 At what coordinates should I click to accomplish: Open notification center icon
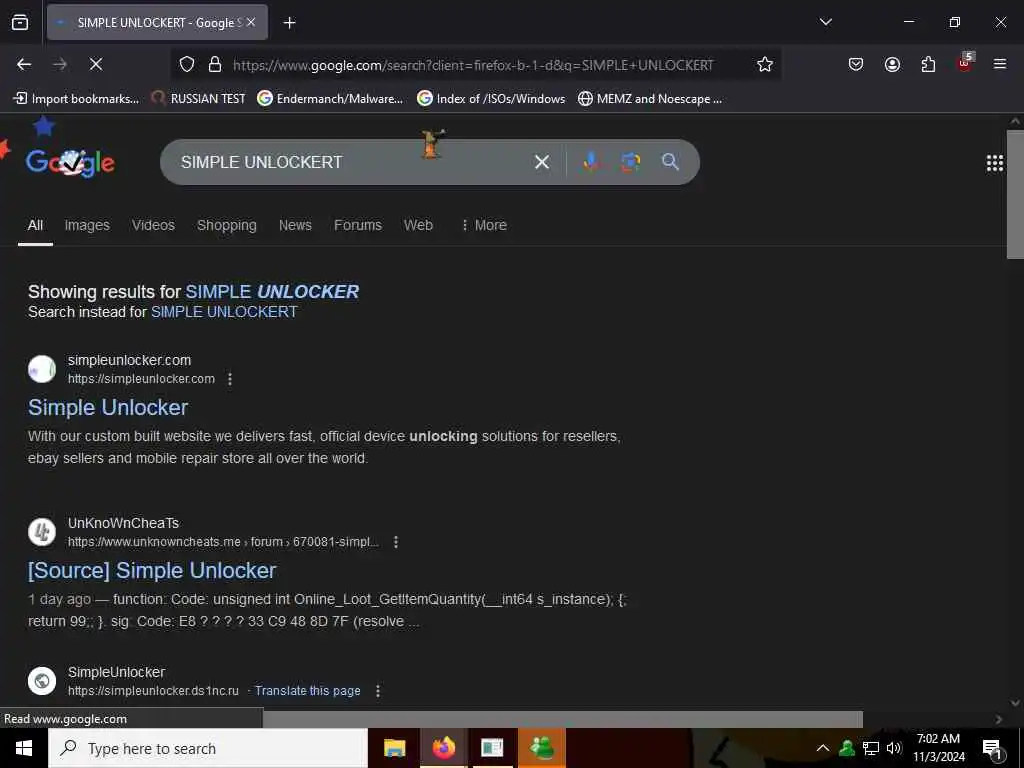click(x=992, y=749)
